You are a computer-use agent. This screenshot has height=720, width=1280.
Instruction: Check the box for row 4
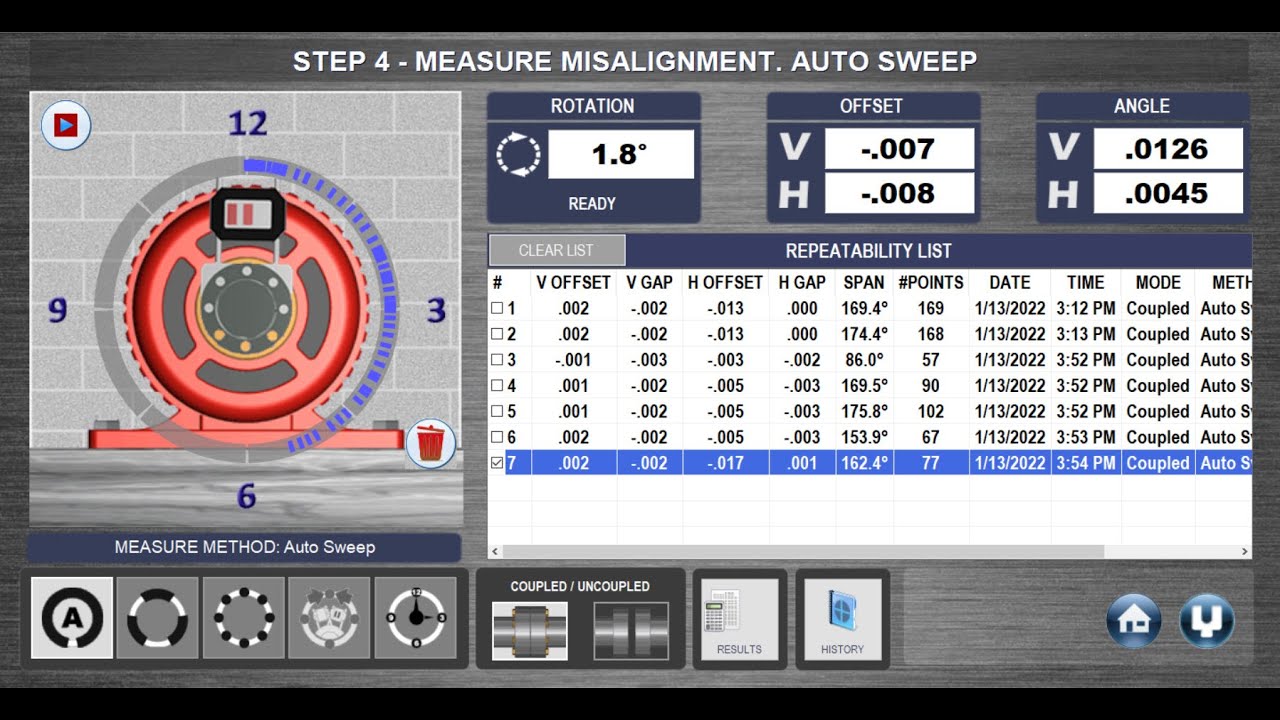pos(497,386)
